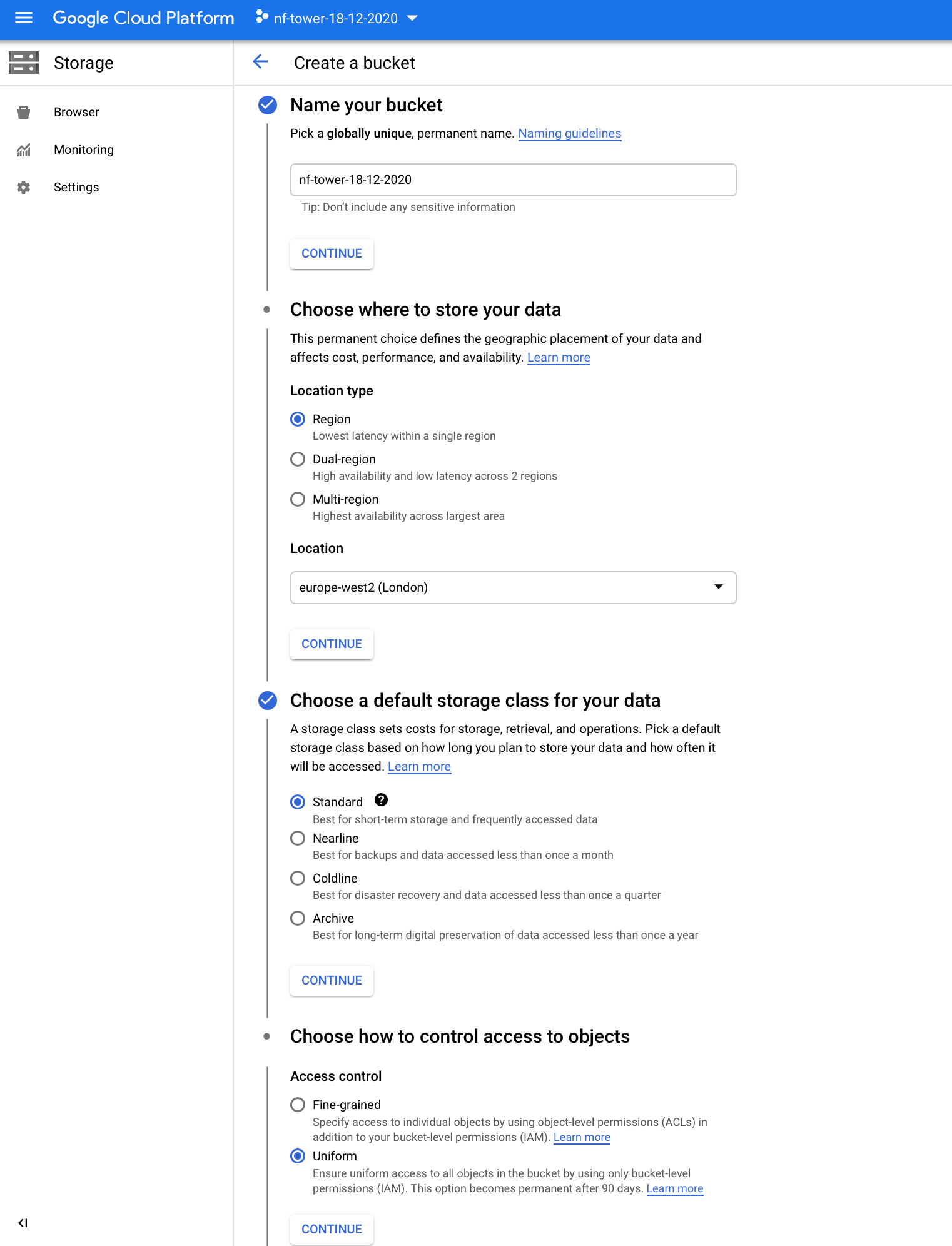
Task: Collapse the sidebar with bottom-left arrow icon
Action: [x=23, y=1223]
